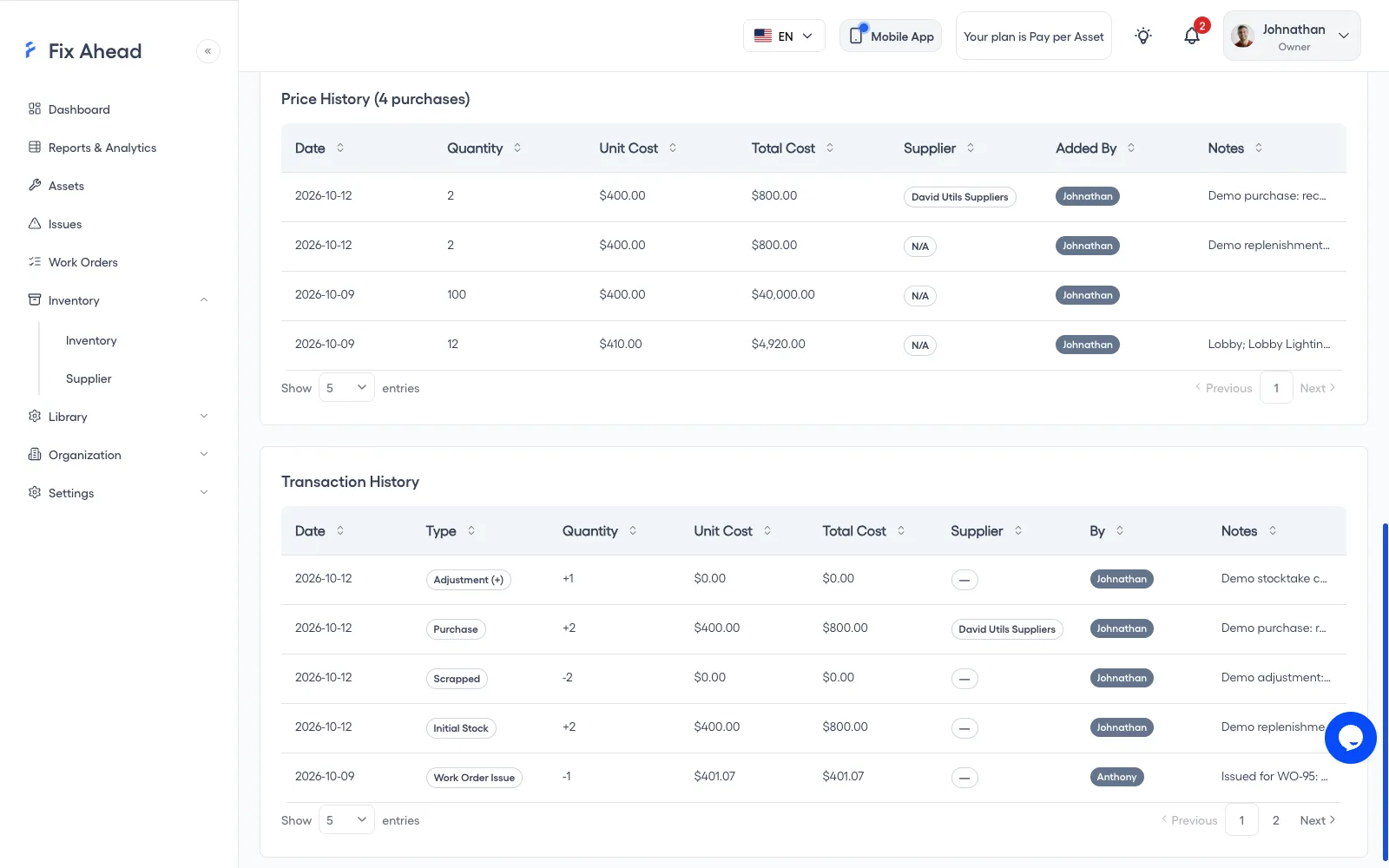
Task: Open the notifications bell
Action: click(1192, 36)
